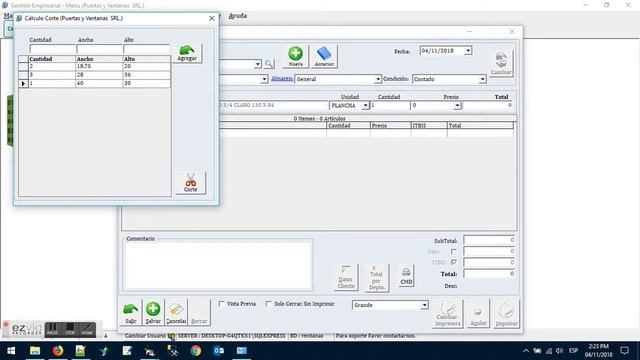Click the ezvid recorder Pause button
Image resolution: width=640 pixels, height=360 pixels.
(52, 329)
